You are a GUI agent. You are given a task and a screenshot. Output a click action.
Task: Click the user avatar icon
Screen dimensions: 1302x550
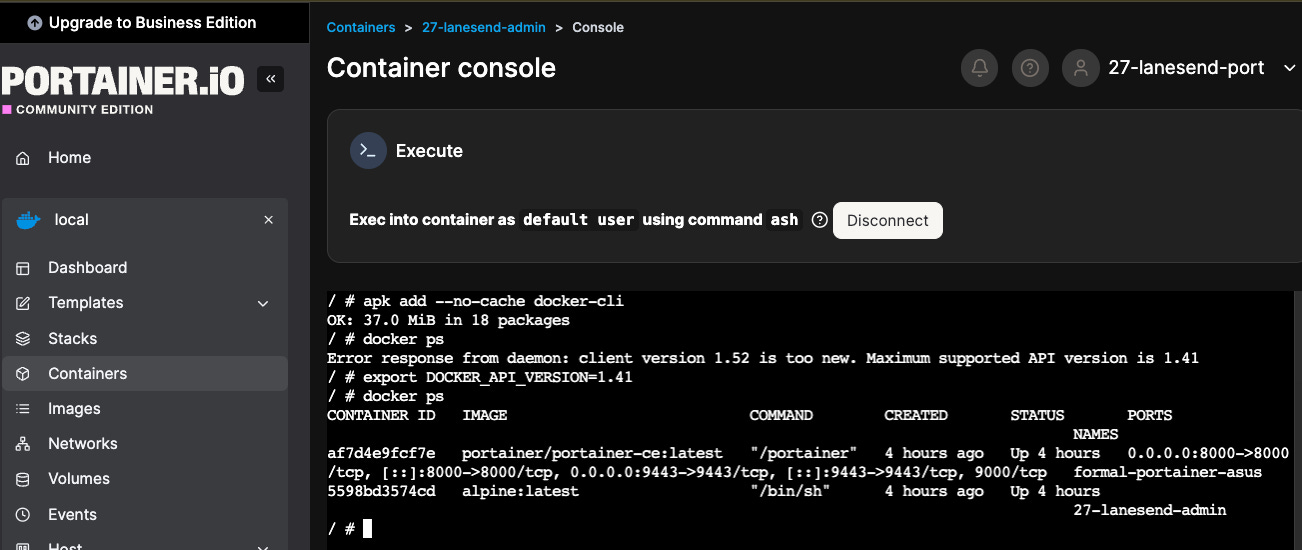(1080, 68)
